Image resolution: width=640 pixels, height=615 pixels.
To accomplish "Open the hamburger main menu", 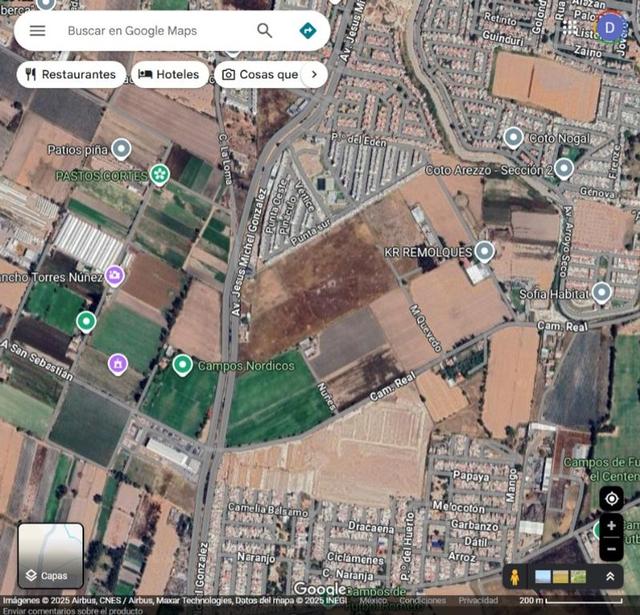I will tap(37, 31).
